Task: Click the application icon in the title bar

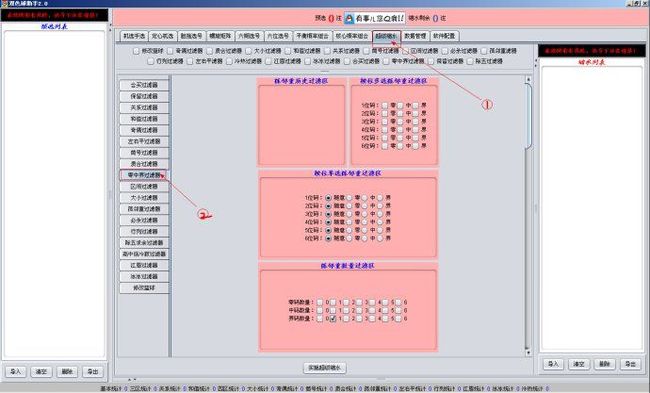Action: pyautogui.click(x=4, y=3)
